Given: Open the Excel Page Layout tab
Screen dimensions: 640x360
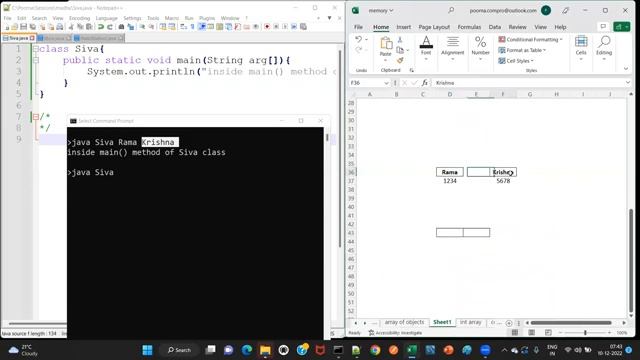Looking at the screenshot, I should point(434,27).
